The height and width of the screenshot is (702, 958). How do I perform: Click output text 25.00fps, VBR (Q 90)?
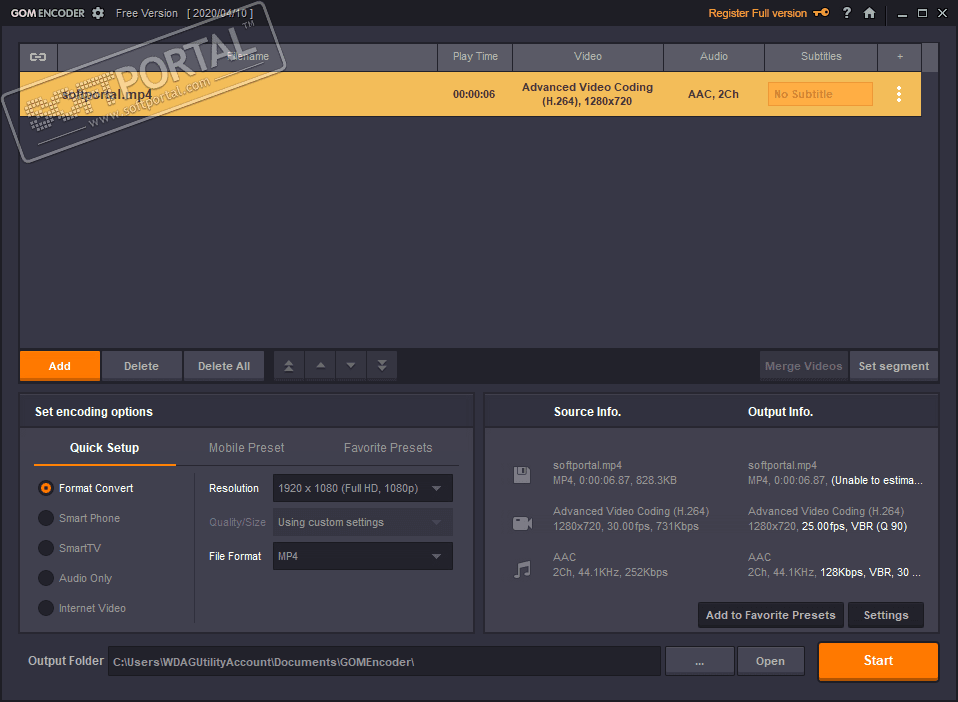coord(854,527)
